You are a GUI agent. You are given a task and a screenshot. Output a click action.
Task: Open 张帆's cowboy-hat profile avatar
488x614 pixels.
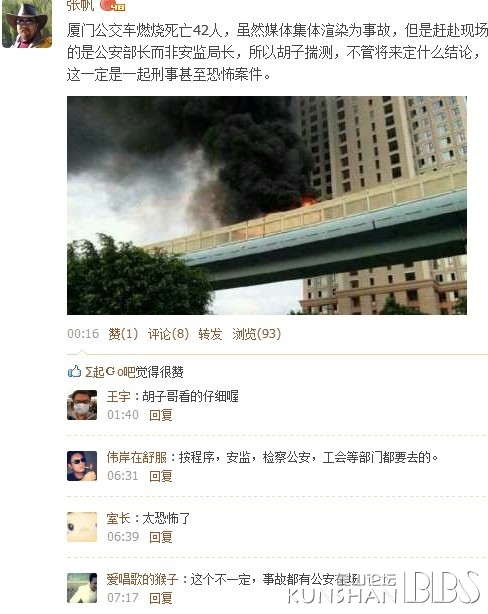pos(27,24)
